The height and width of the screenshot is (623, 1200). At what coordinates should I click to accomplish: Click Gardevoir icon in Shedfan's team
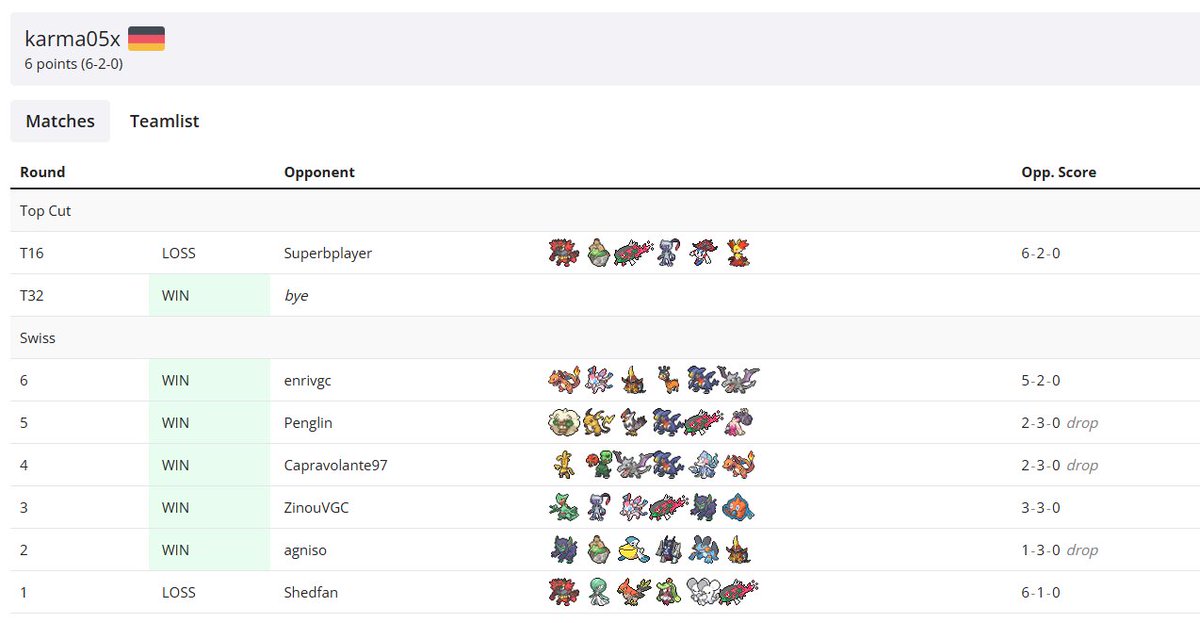[599, 592]
